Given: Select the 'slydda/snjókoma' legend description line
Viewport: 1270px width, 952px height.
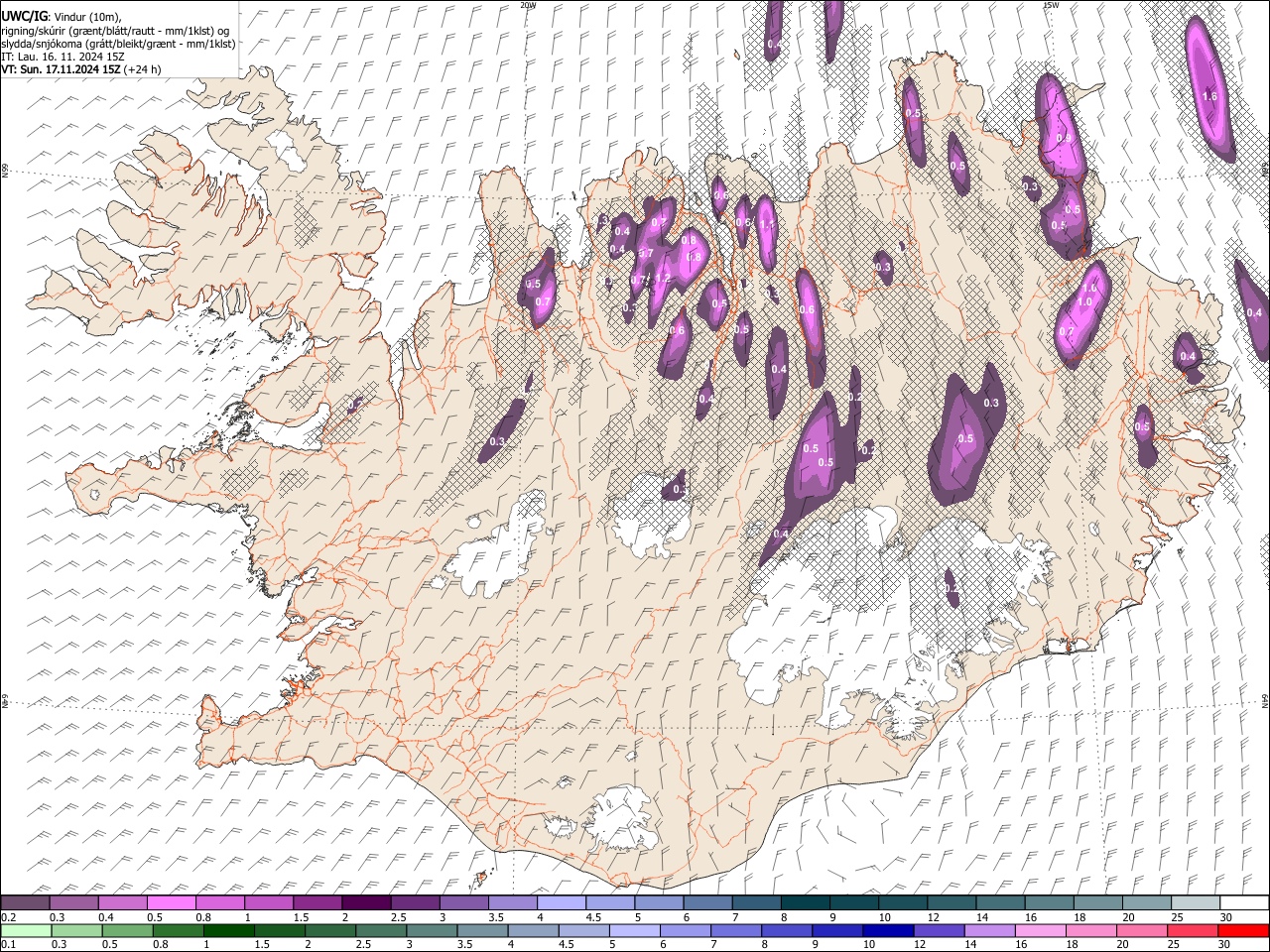Looking at the screenshot, I should (x=118, y=44).
